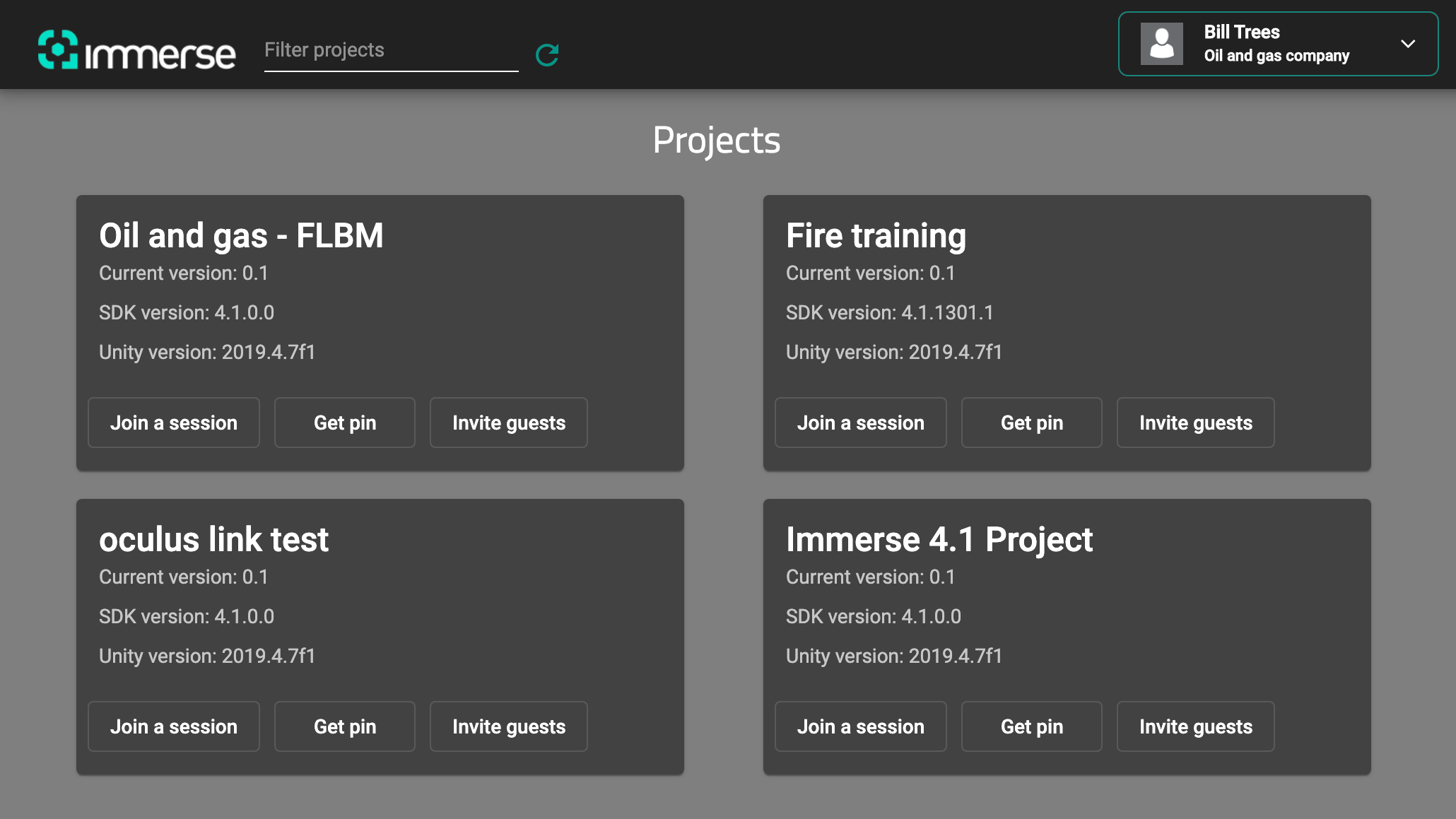This screenshot has width=1456, height=819.
Task: Invite guests to Oil and gas - FLBM
Action: 509,423
